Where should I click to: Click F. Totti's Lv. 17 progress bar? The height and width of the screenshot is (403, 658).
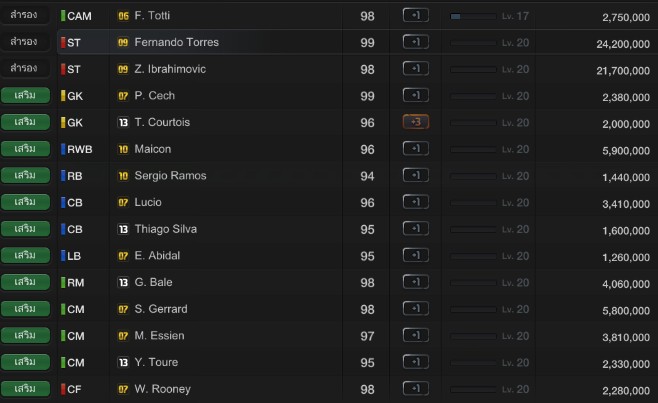[473, 16]
